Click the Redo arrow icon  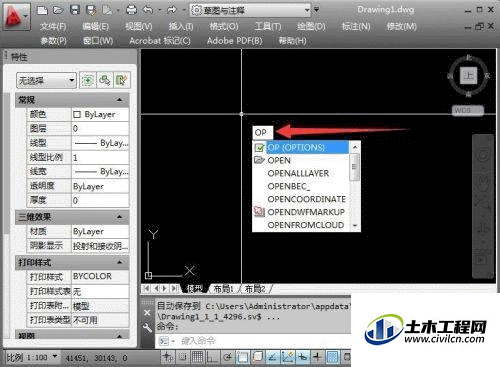pos(172,10)
